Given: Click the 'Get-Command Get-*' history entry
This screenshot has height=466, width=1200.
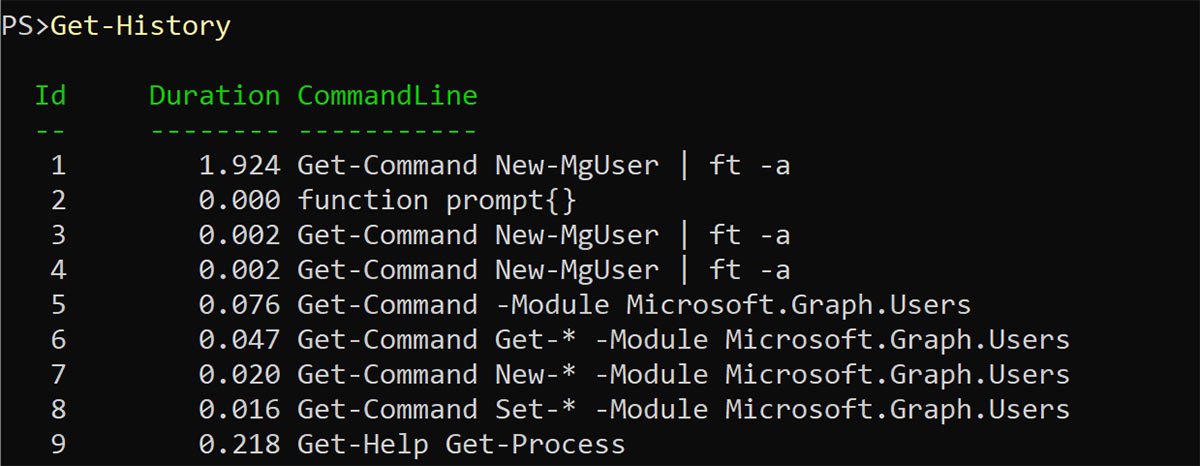Looking at the screenshot, I should coord(683,340).
